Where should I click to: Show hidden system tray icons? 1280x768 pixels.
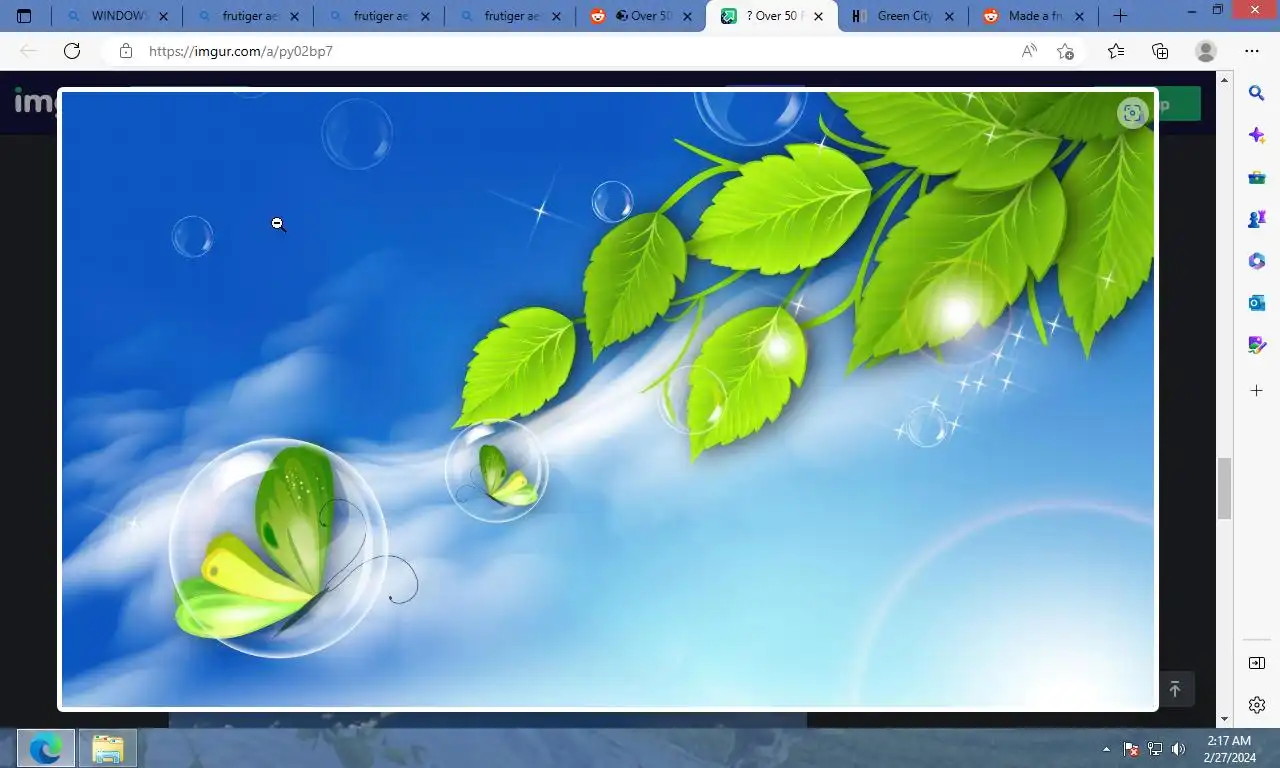tap(1106, 748)
